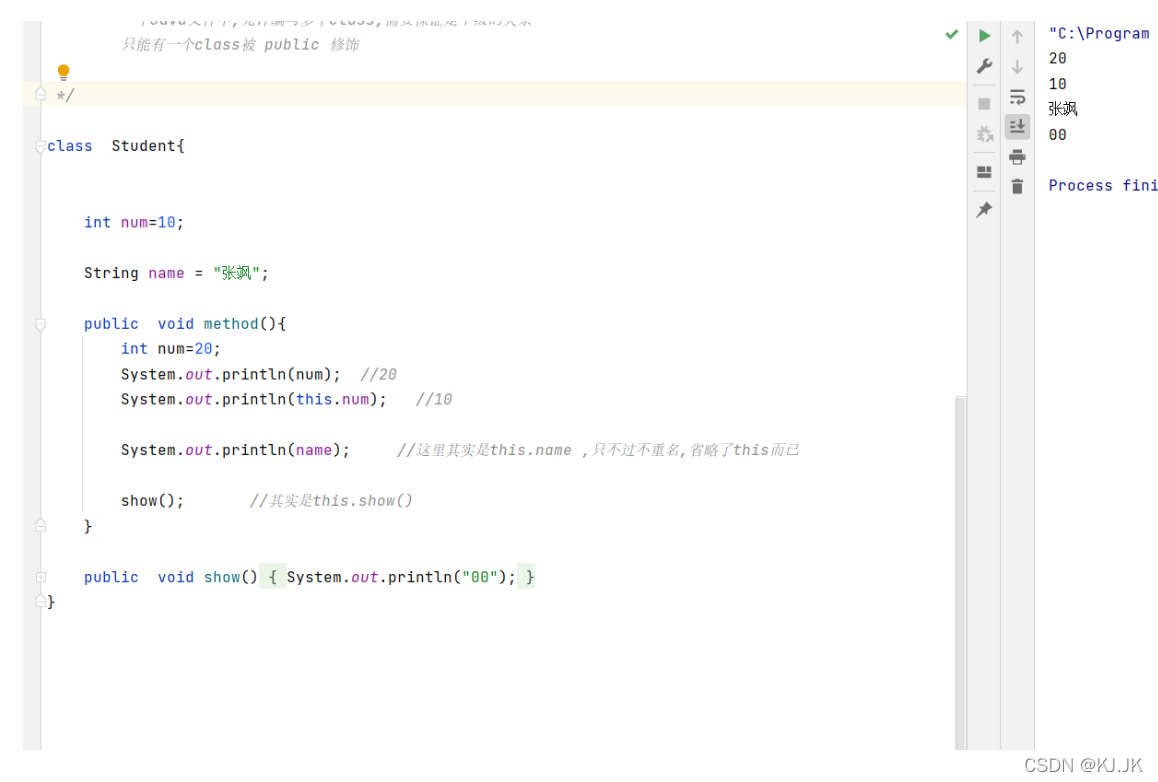Expand the folded show() method

click(x=41, y=577)
